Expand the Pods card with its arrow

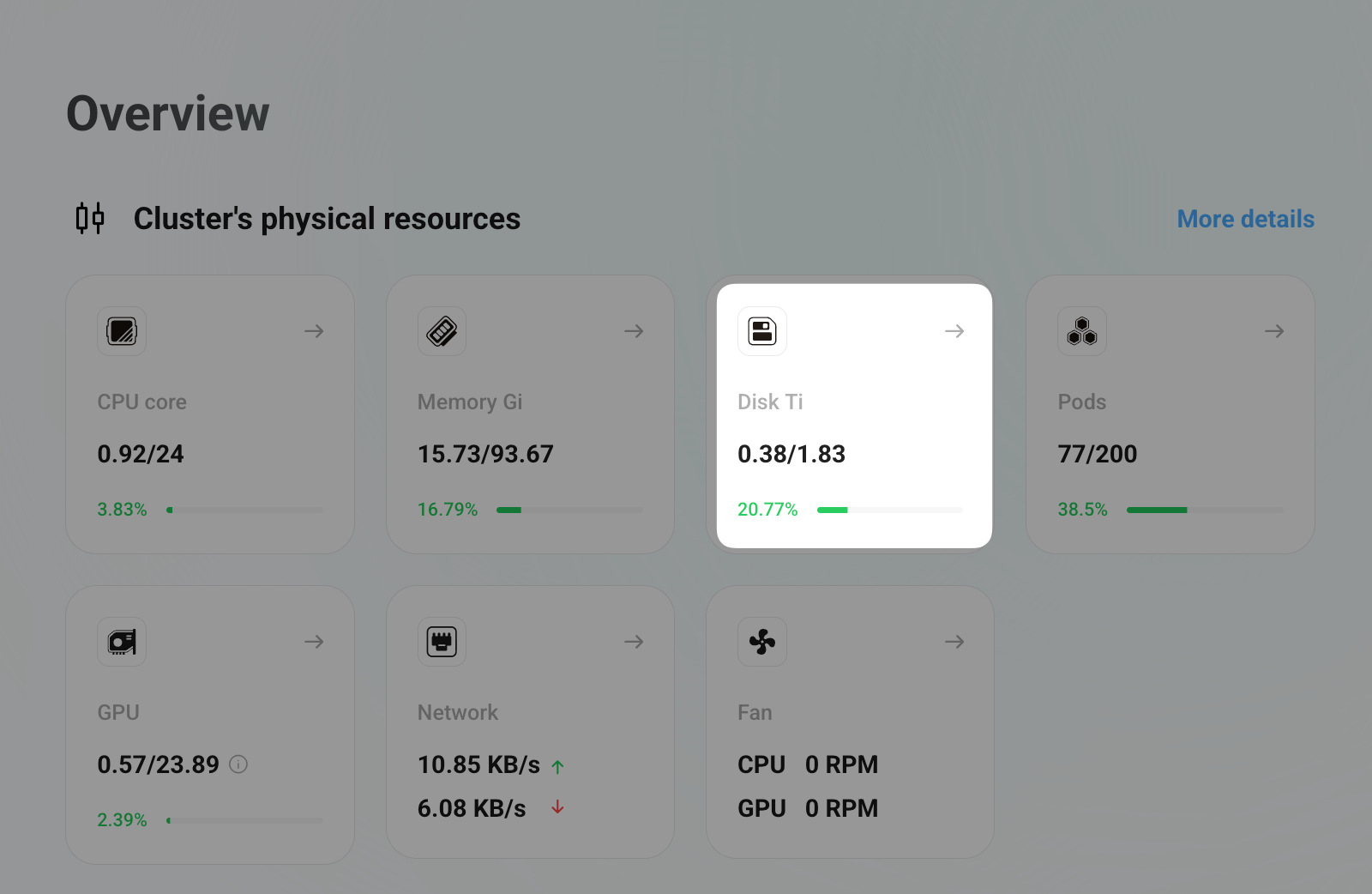(x=1274, y=331)
